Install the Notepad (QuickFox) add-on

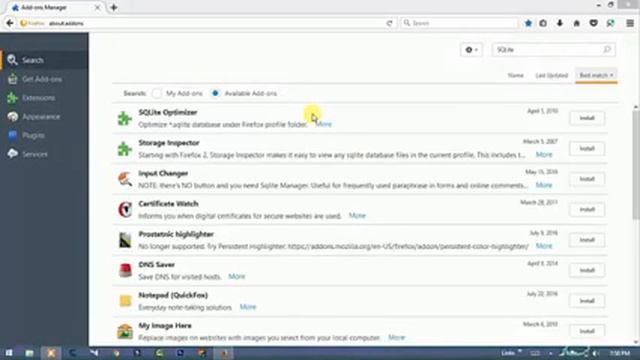[587, 301]
